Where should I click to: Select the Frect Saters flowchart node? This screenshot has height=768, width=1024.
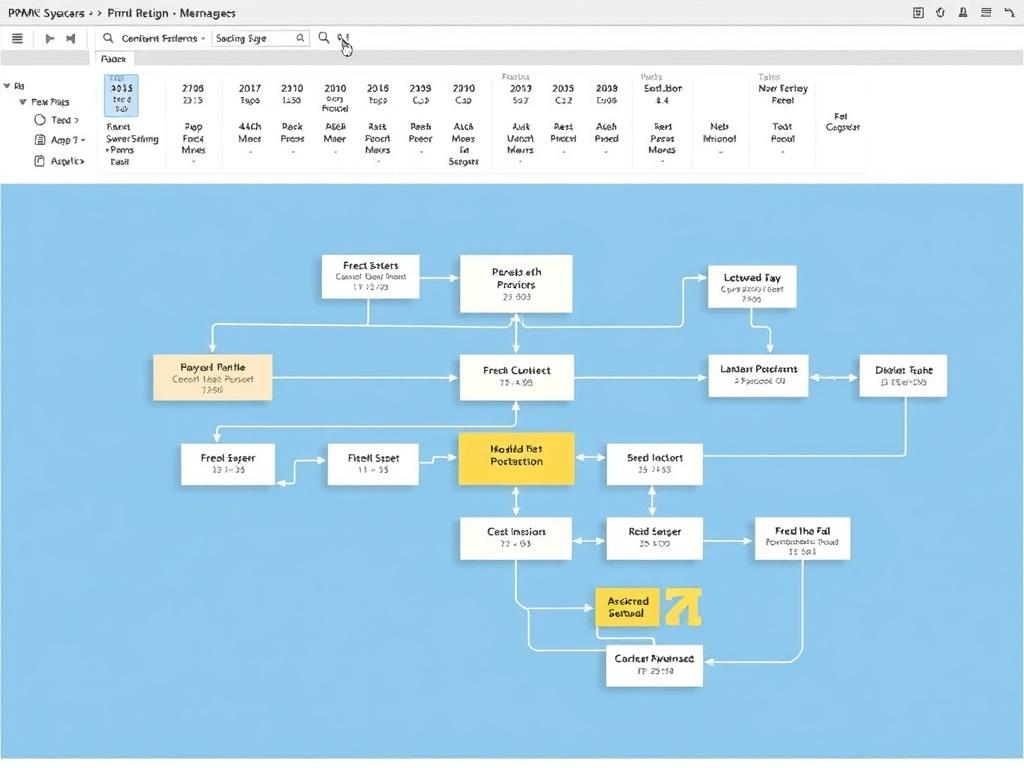click(370, 277)
